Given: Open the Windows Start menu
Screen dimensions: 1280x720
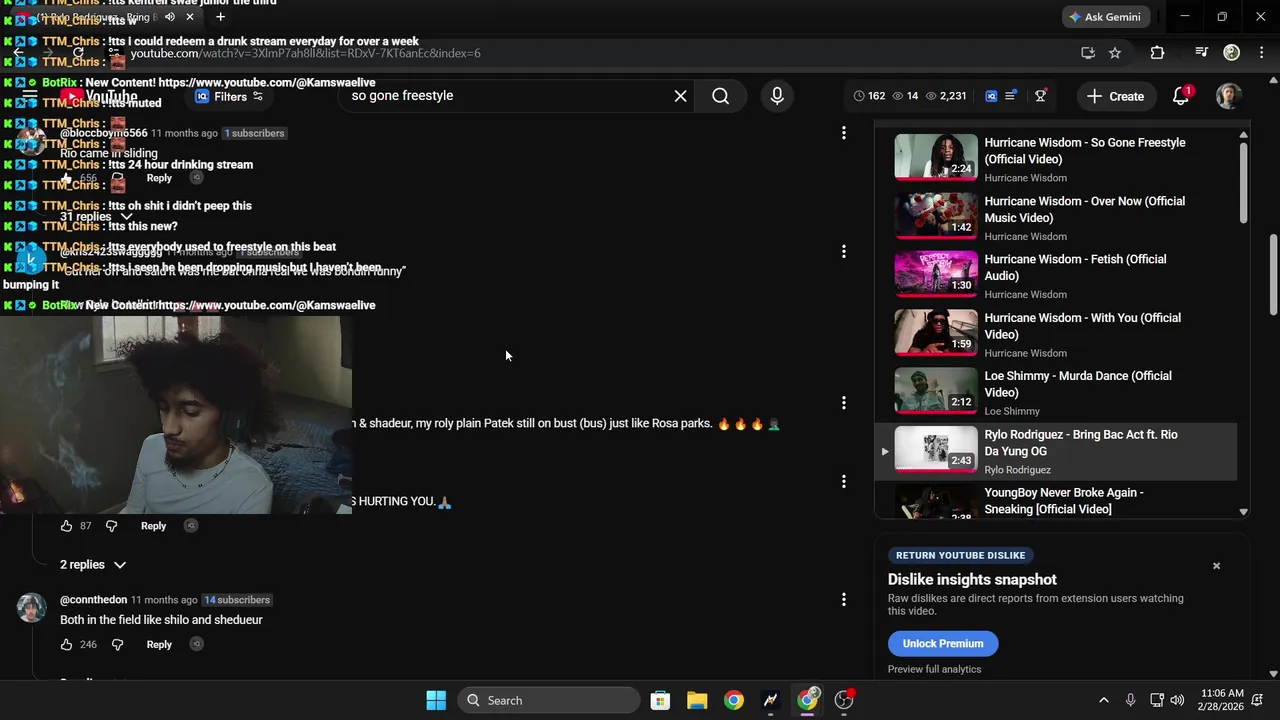Looking at the screenshot, I should tap(436, 700).
